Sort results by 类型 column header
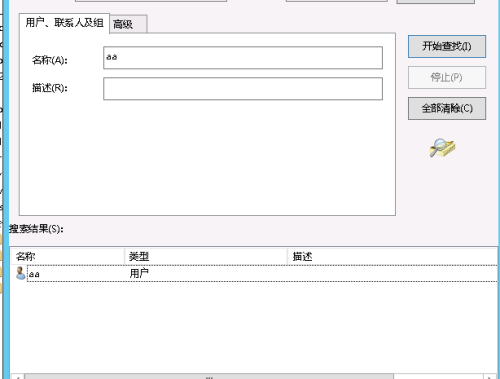This screenshot has height=379, width=500. tap(206, 256)
